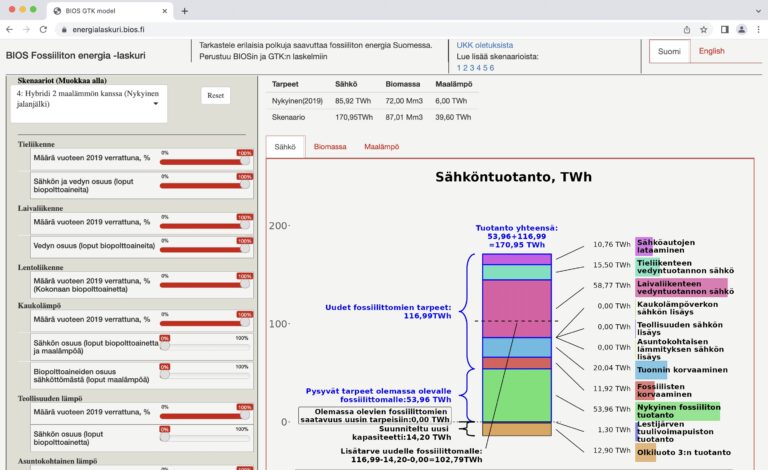The height and width of the screenshot is (470, 768).
Task: Click the Tuotanto yhteensä annotation text
Action: pos(517,236)
